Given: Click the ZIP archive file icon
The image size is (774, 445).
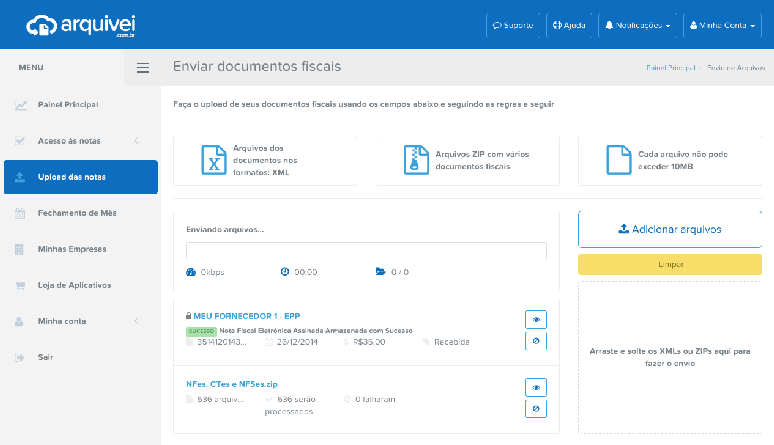Looking at the screenshot, I should 415,160.
